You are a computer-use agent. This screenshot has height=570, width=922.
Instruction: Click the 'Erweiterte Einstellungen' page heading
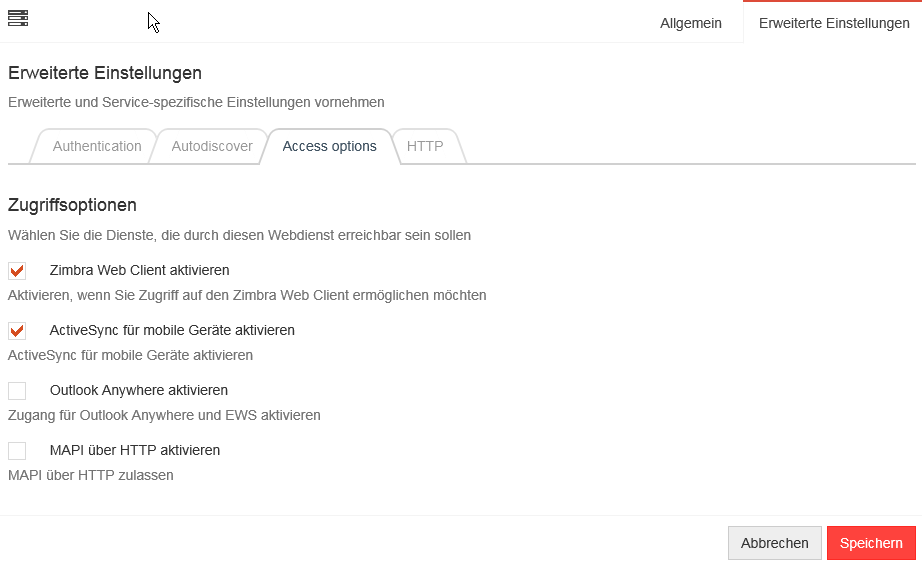[x=105, y=73]
